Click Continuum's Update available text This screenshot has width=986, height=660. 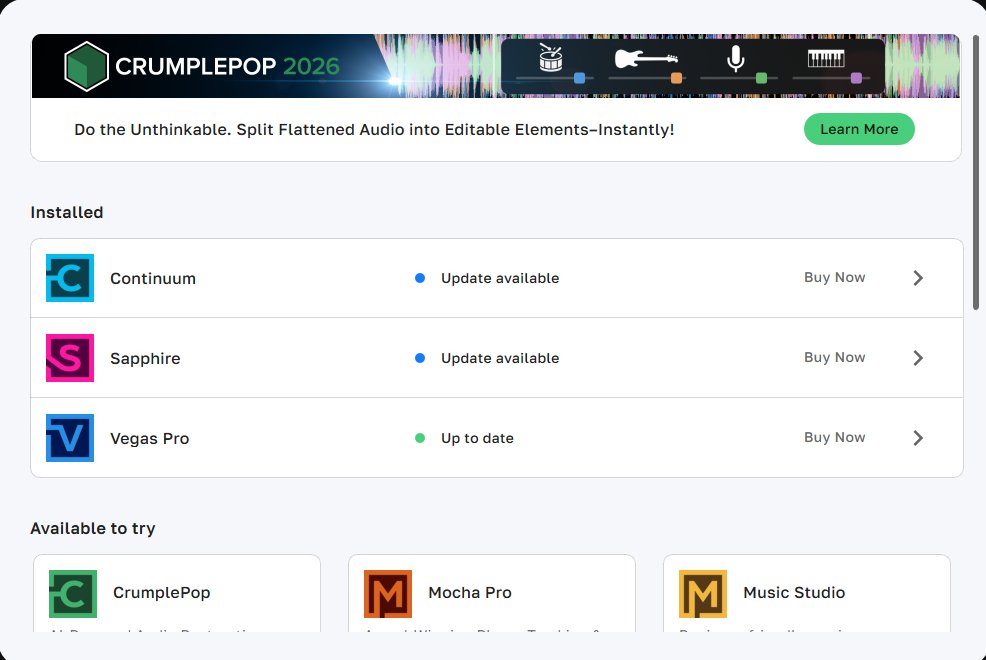pyautogui.click(x=500, y=278)
